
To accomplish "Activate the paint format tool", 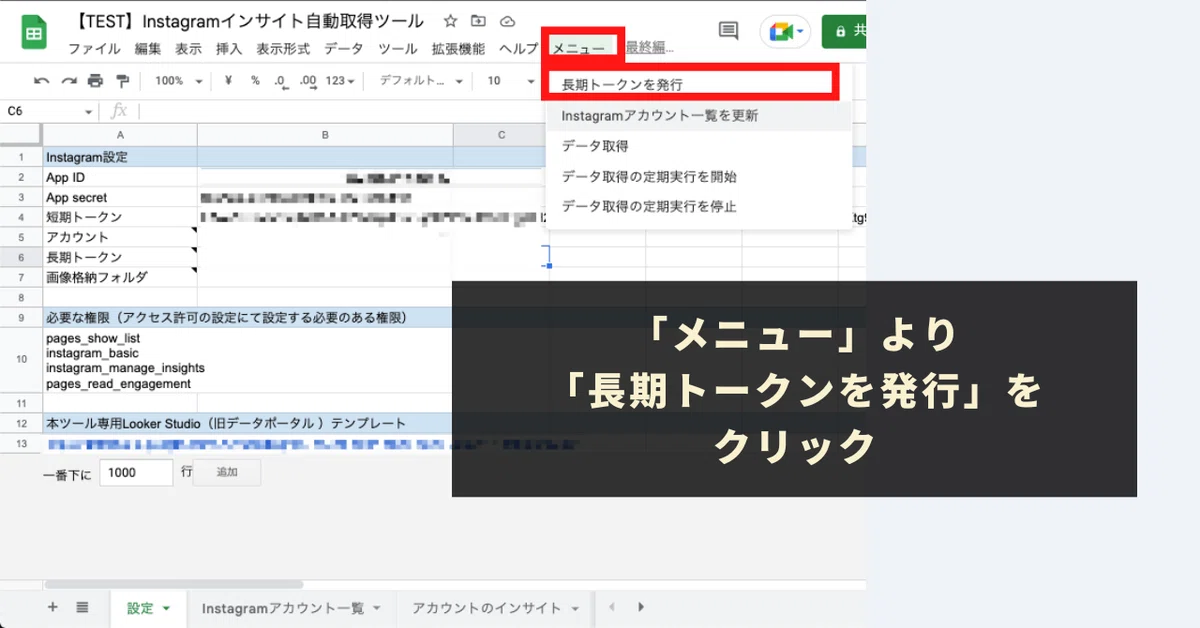I will pyautogui.click(x=122, y=81).
